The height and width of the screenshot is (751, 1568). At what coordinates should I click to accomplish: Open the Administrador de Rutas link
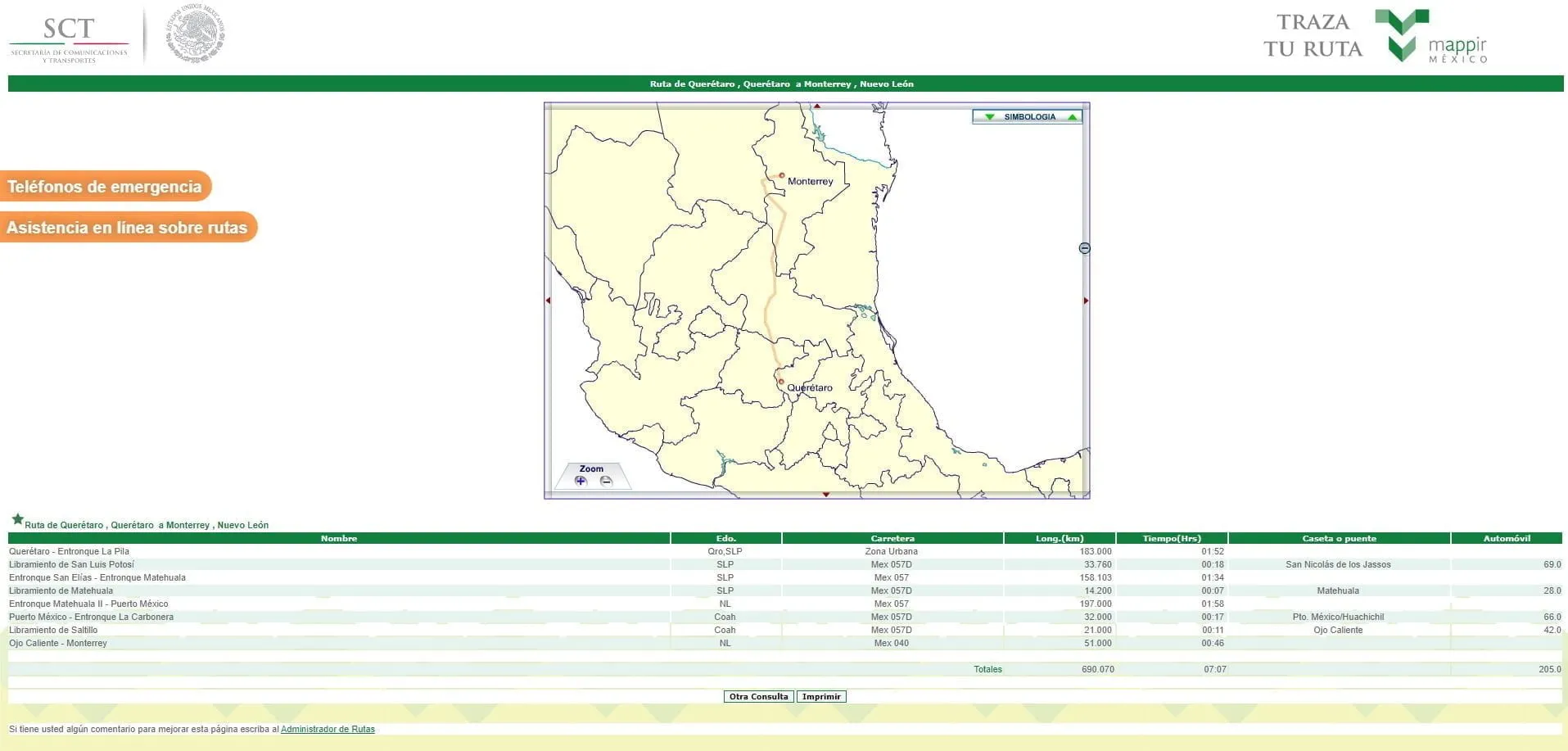point(328,729)
